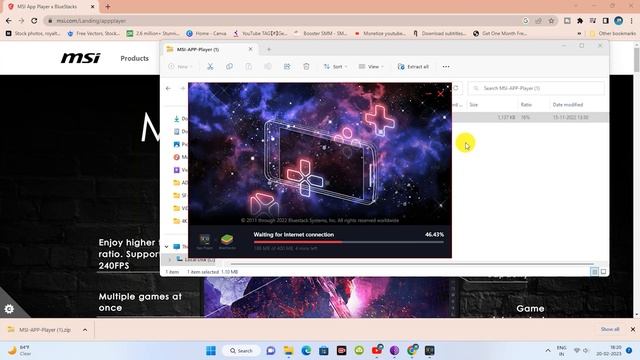Expand the Local Disk tree node

pos(169,260)
